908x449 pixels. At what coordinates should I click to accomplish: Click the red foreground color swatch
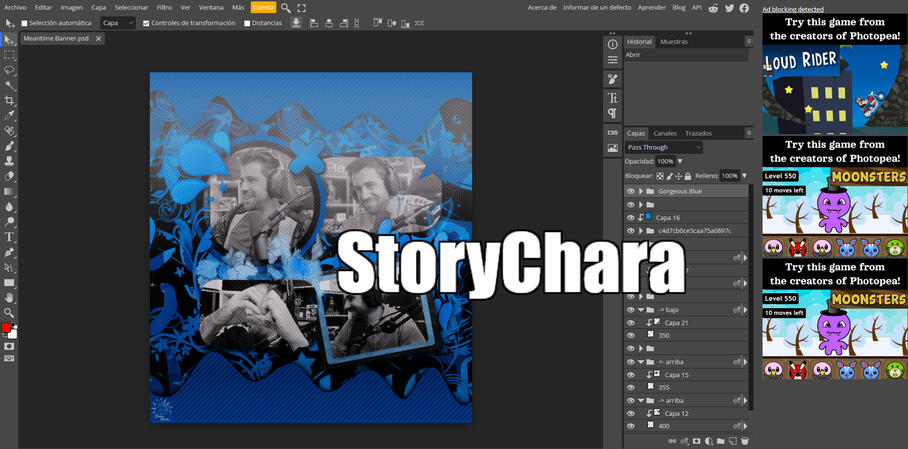(6, 328)
